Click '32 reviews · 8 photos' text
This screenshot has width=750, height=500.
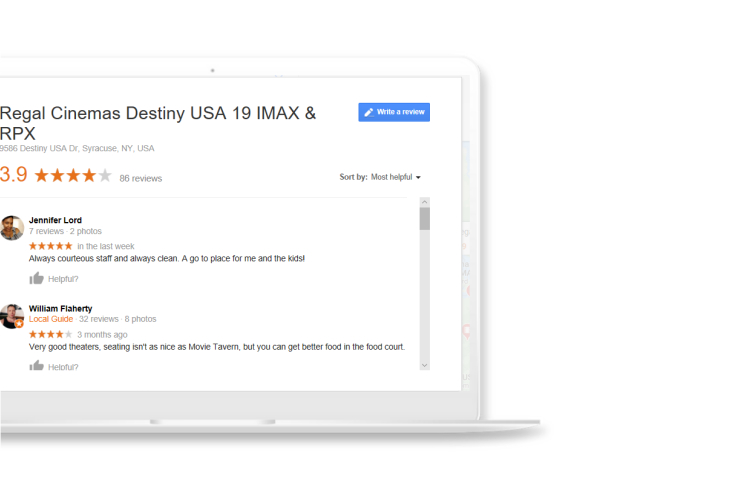pyautogui.click(x=118, y=319)
